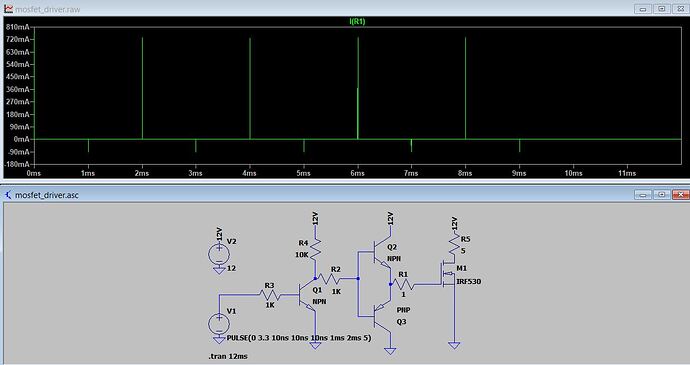This screenshot has width=690, height=365.
Task: Click the PULSE source parameter text
Action: click(x=299, y=338)
